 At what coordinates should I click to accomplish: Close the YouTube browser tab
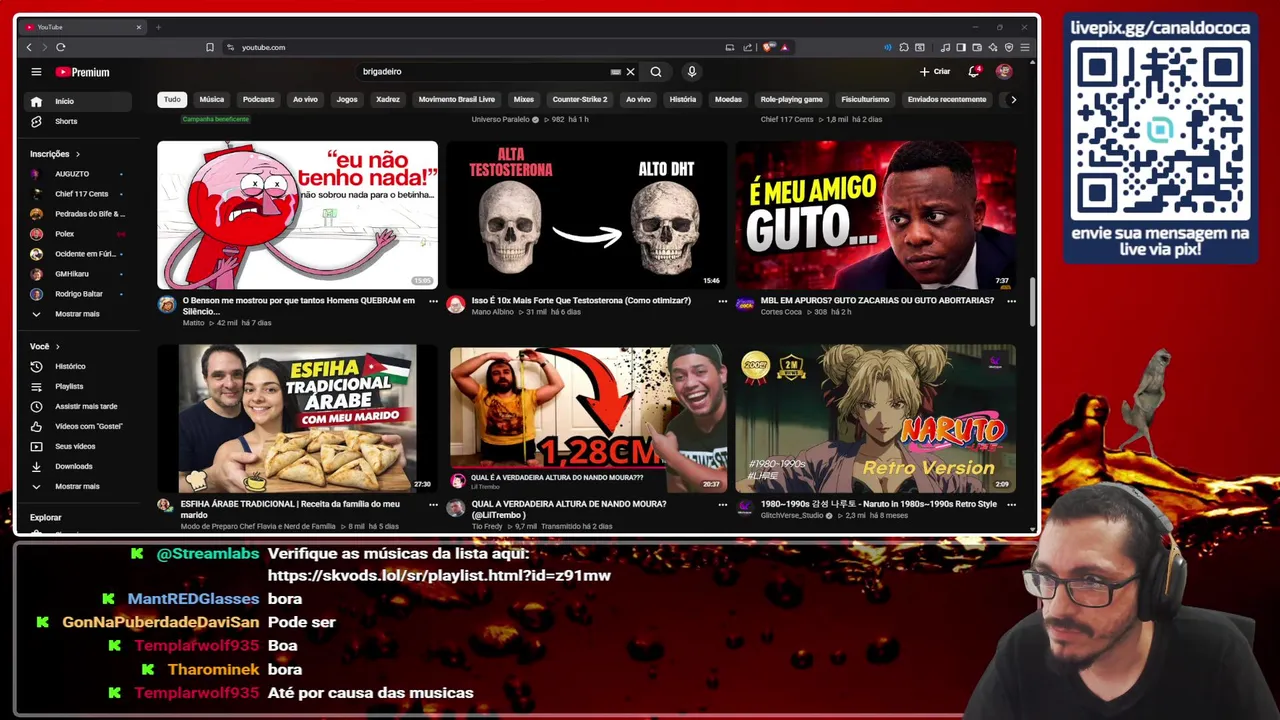click(138, 27)
